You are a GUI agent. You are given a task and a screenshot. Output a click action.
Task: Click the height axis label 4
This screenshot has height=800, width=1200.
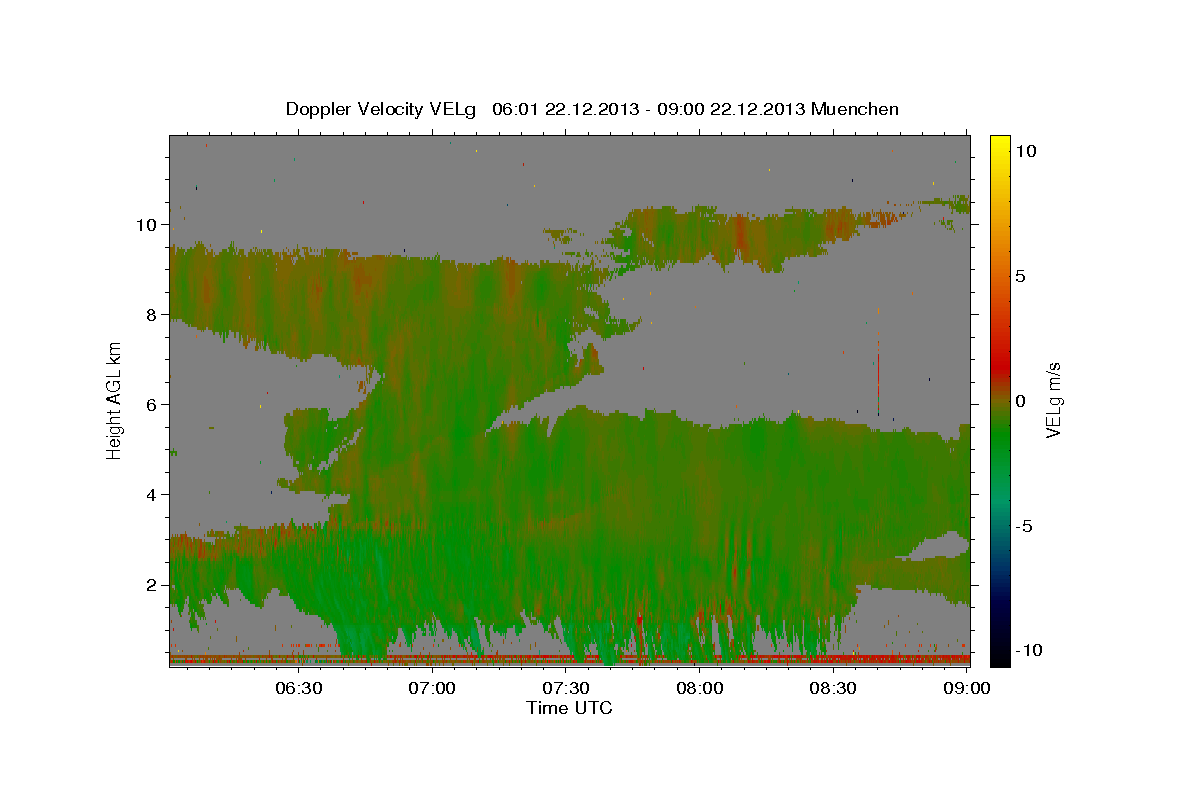tap(154, 494)
